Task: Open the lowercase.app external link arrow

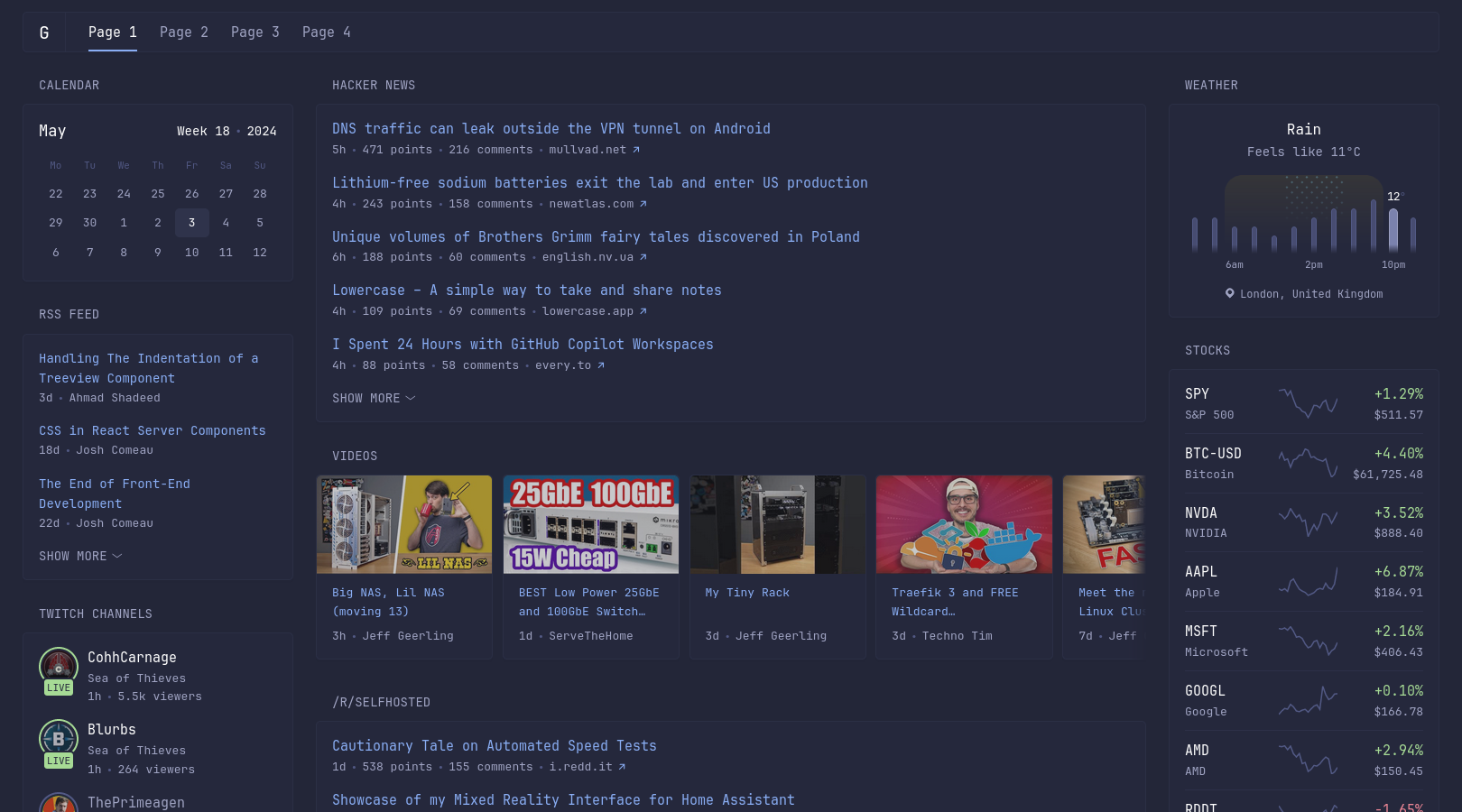Action: click(x=643, y=311)
